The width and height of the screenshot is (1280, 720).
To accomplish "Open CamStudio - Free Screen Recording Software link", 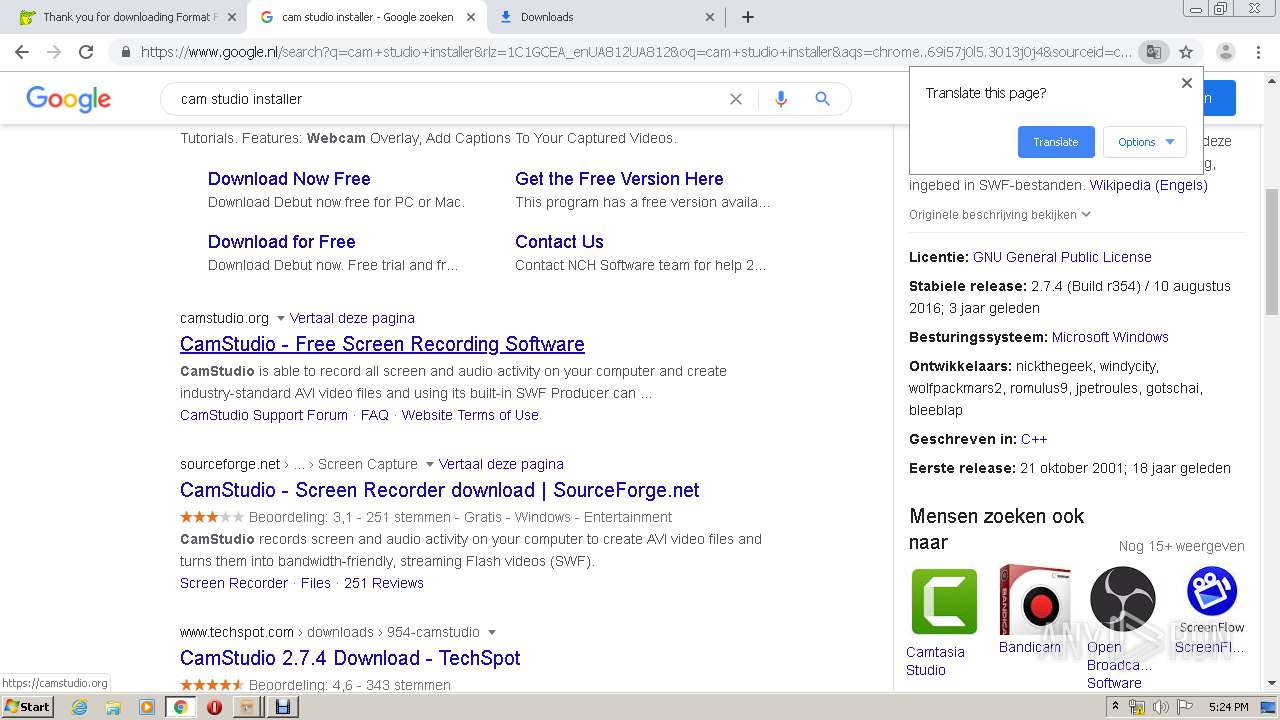I will click(x=382, y=344).
